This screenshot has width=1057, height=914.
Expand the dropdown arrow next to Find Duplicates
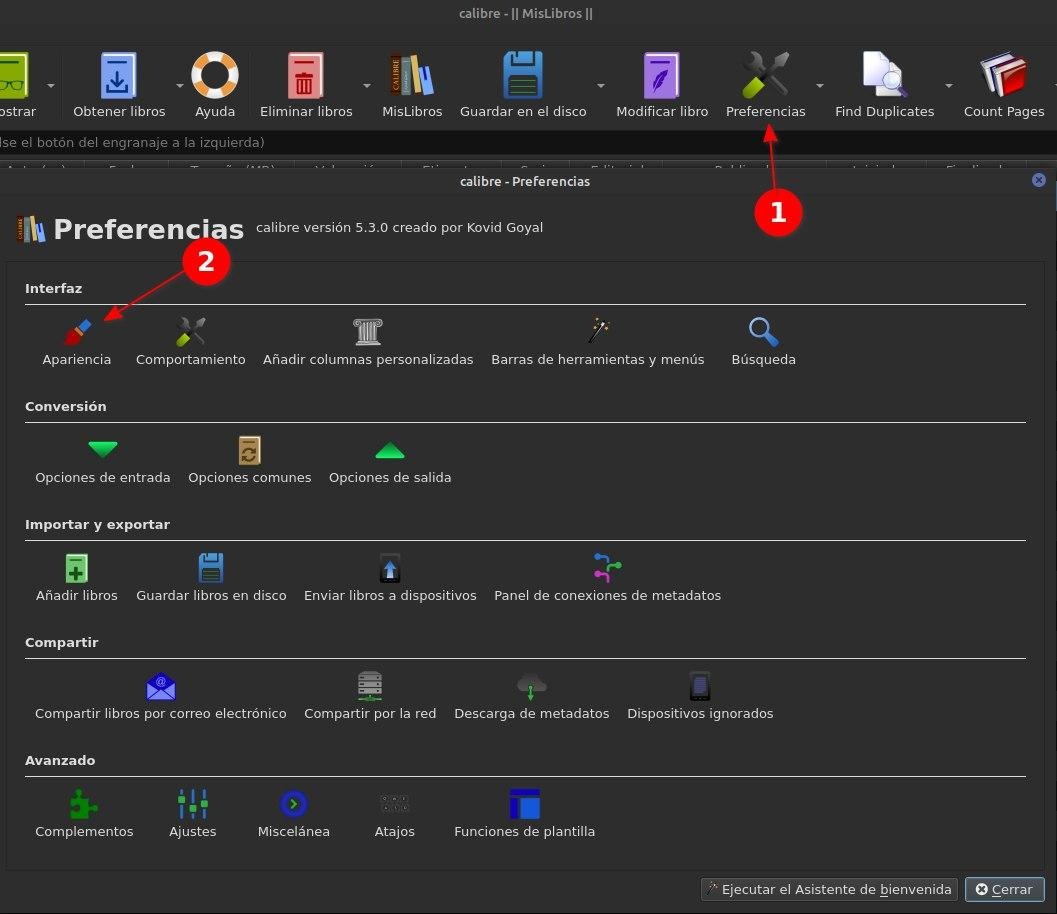[948, 86]
